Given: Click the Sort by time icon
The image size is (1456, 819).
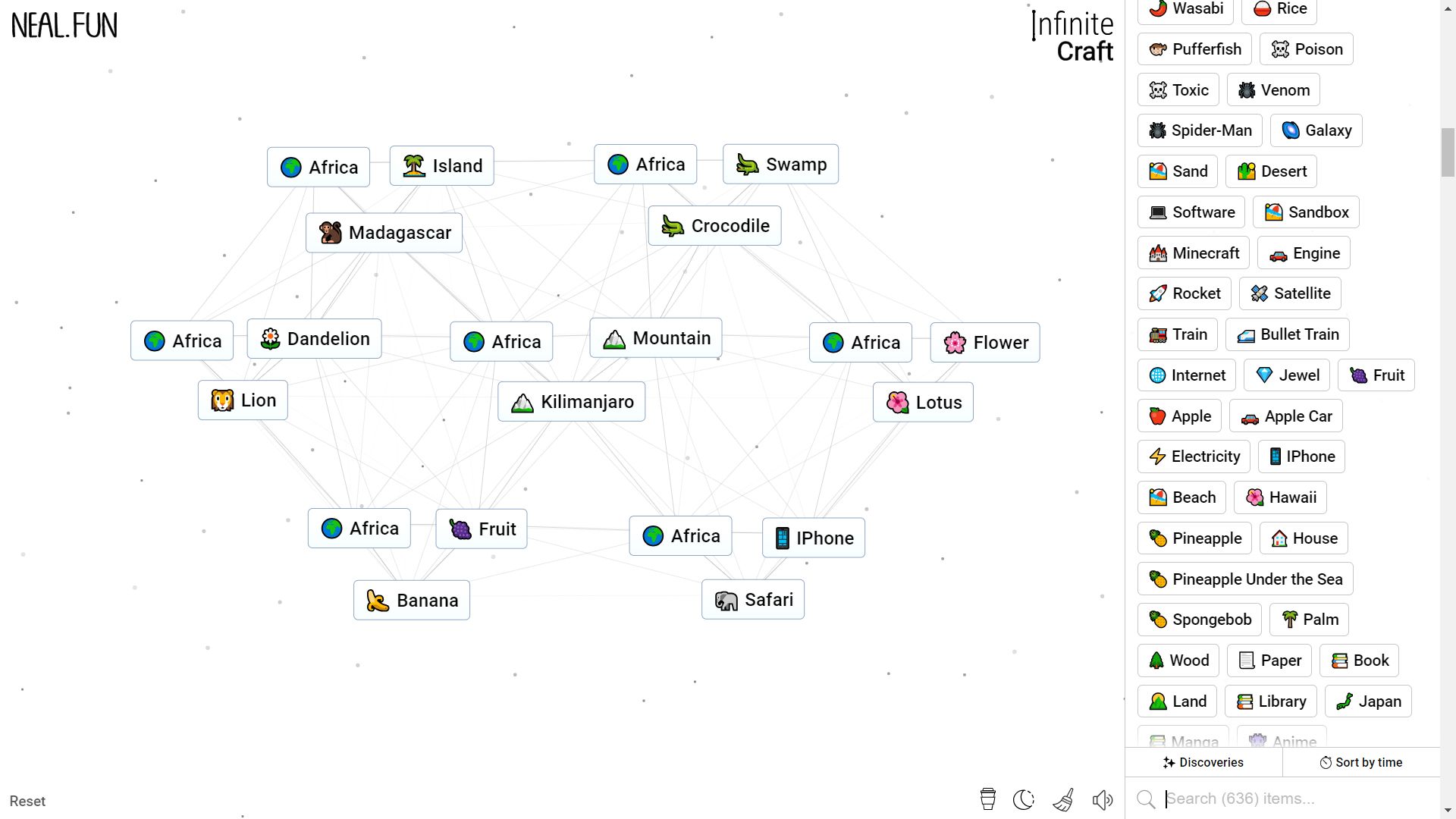Looking at the screenshot, I should [x=1326, y=762].
